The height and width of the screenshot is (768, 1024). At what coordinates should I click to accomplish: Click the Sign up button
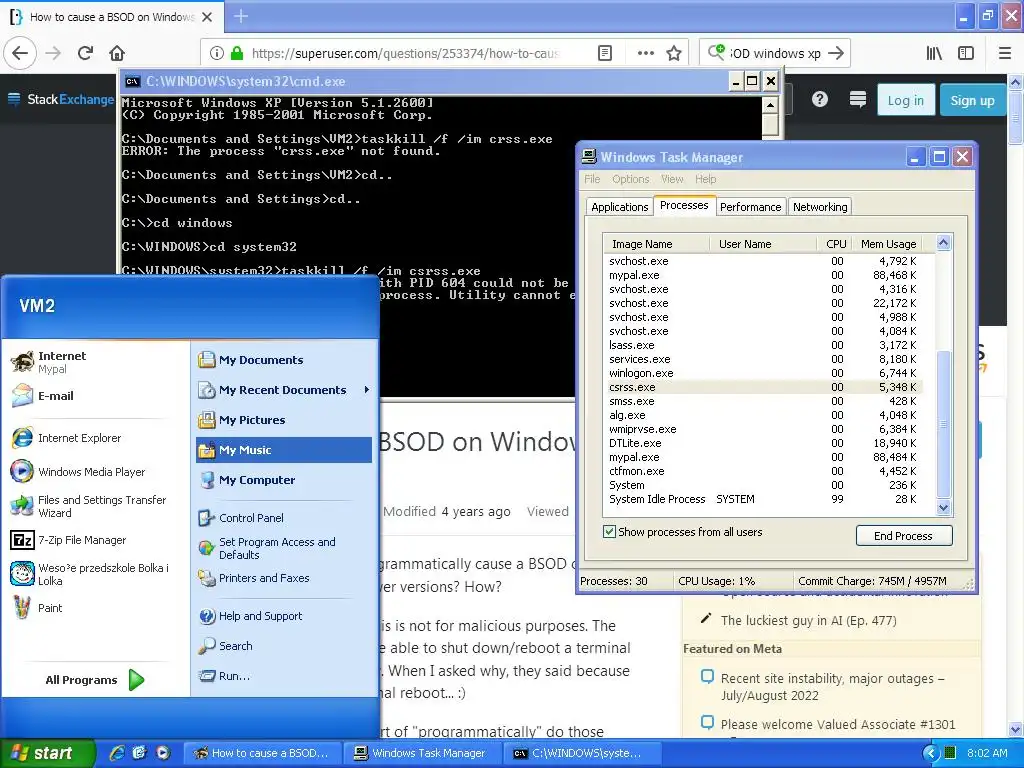click(972, 100)
